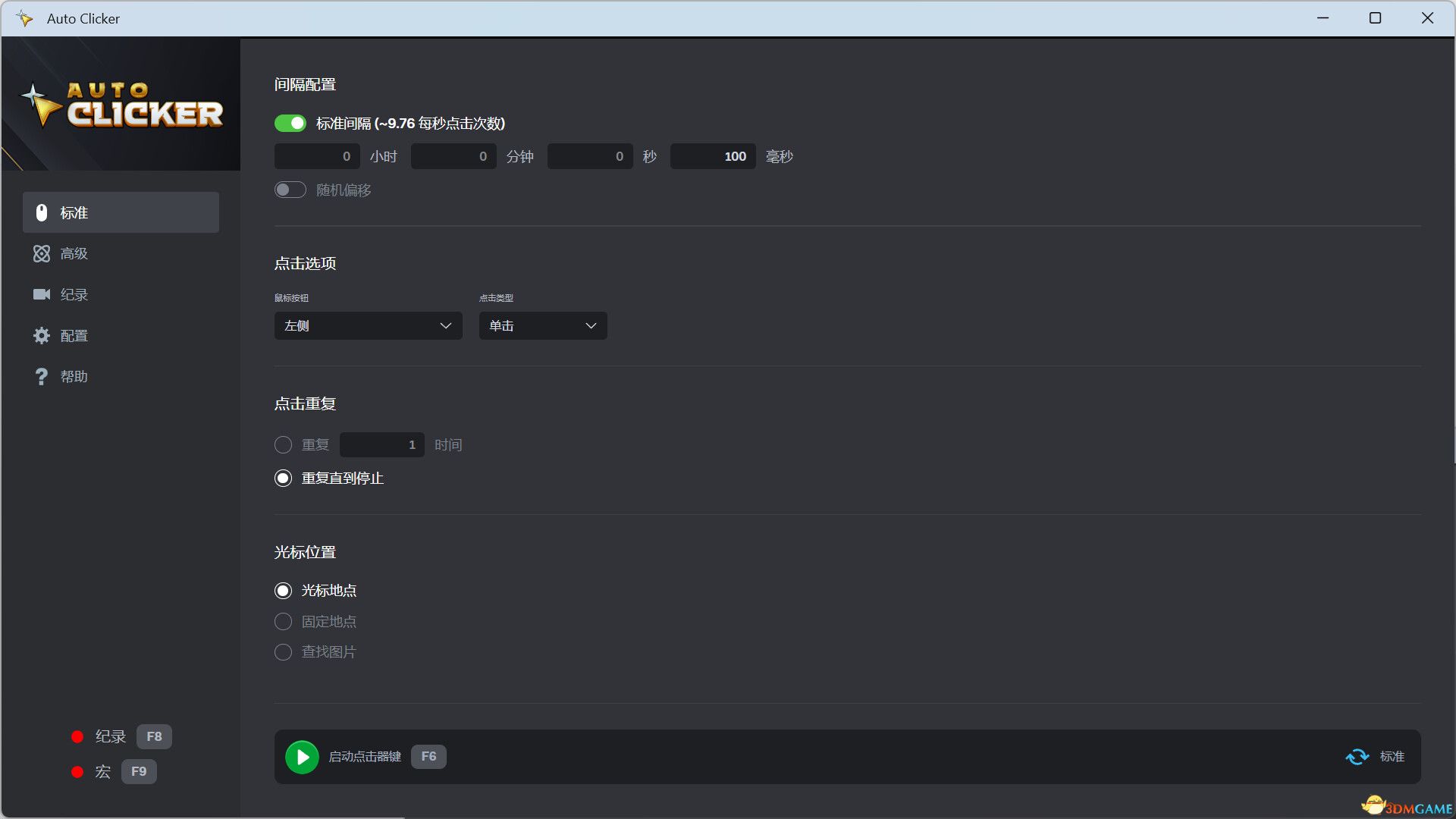
Task: Click the F9 macro hotkey badge
Action: pos(139,772)
